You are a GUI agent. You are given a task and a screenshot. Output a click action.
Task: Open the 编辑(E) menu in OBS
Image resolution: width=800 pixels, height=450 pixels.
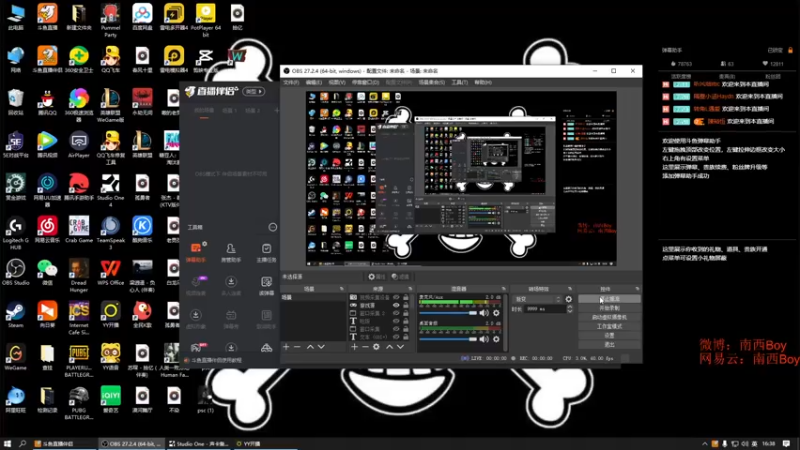tap(314, 82)
